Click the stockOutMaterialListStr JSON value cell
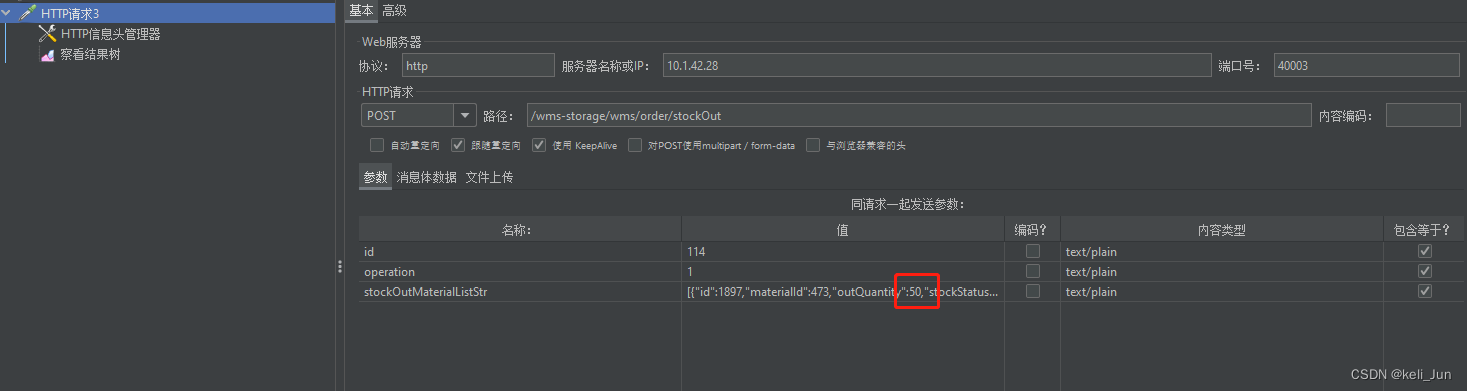The height and width of the screenshot is (391, 1467). pos(843,291)
